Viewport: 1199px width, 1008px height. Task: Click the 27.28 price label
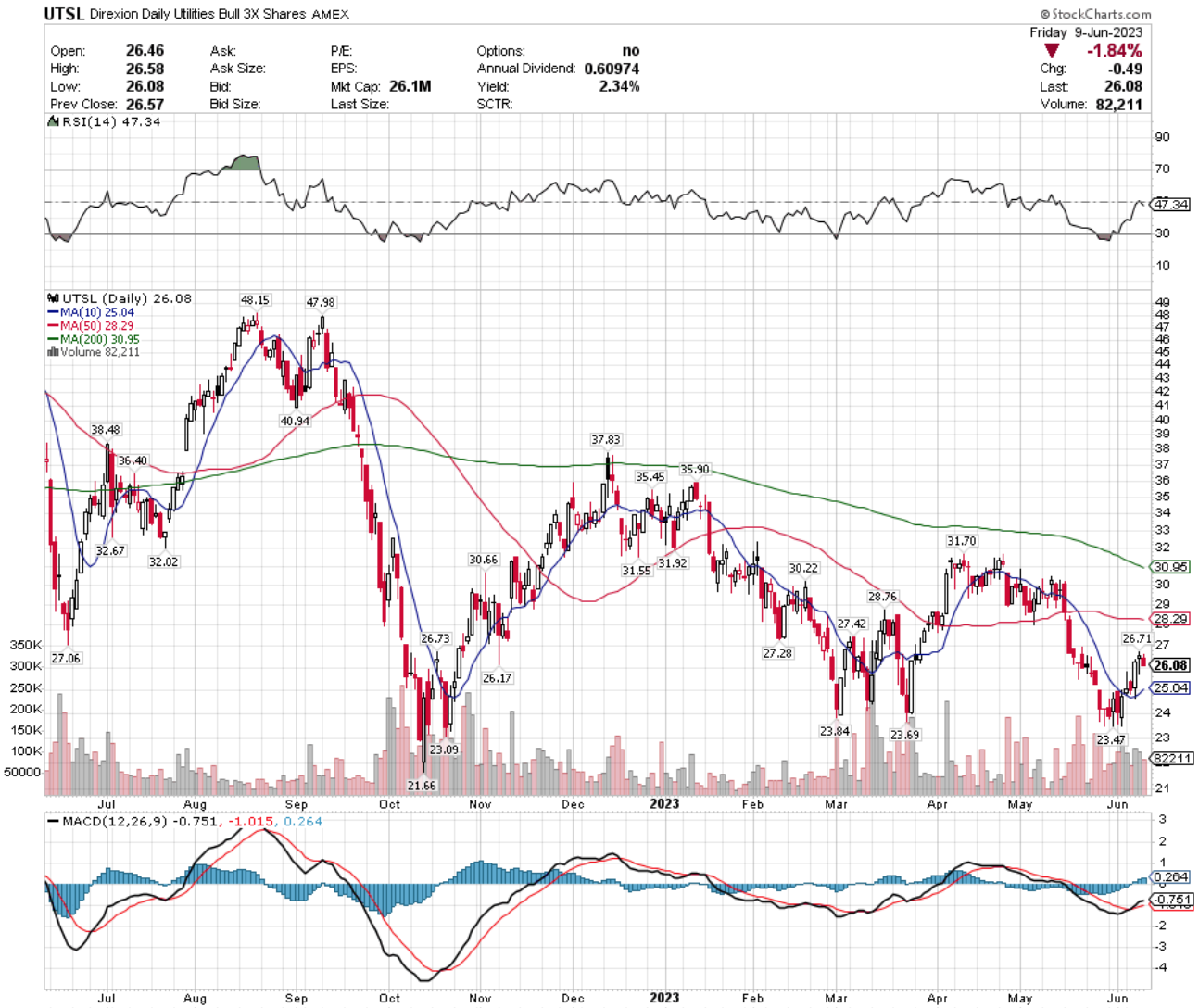(x=778, y=653)
